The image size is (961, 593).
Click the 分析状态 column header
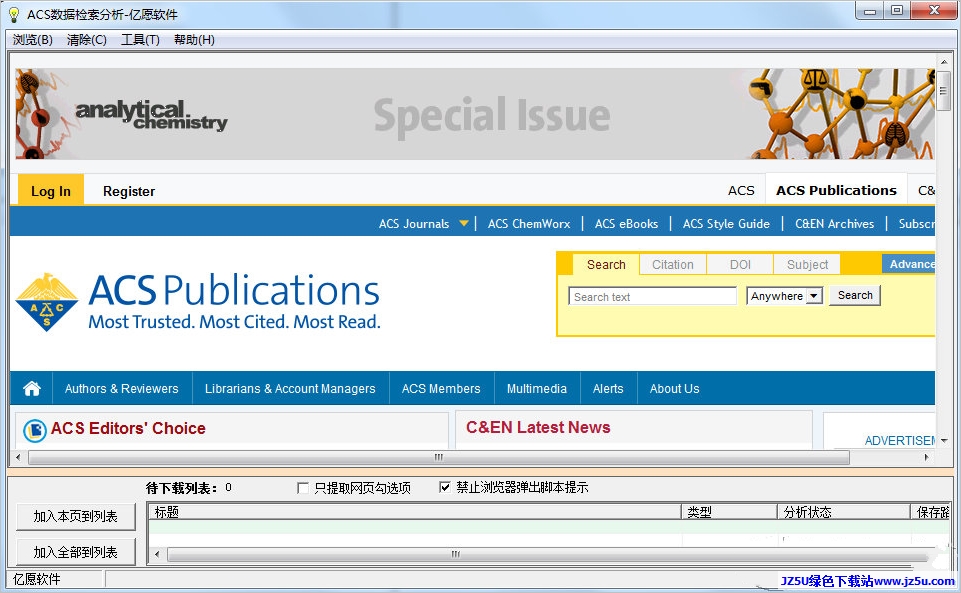844,512
